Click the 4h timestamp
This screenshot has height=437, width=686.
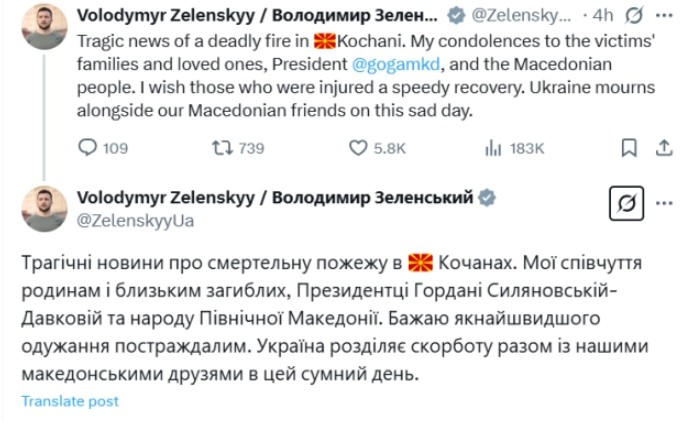[x=603, y=17]
